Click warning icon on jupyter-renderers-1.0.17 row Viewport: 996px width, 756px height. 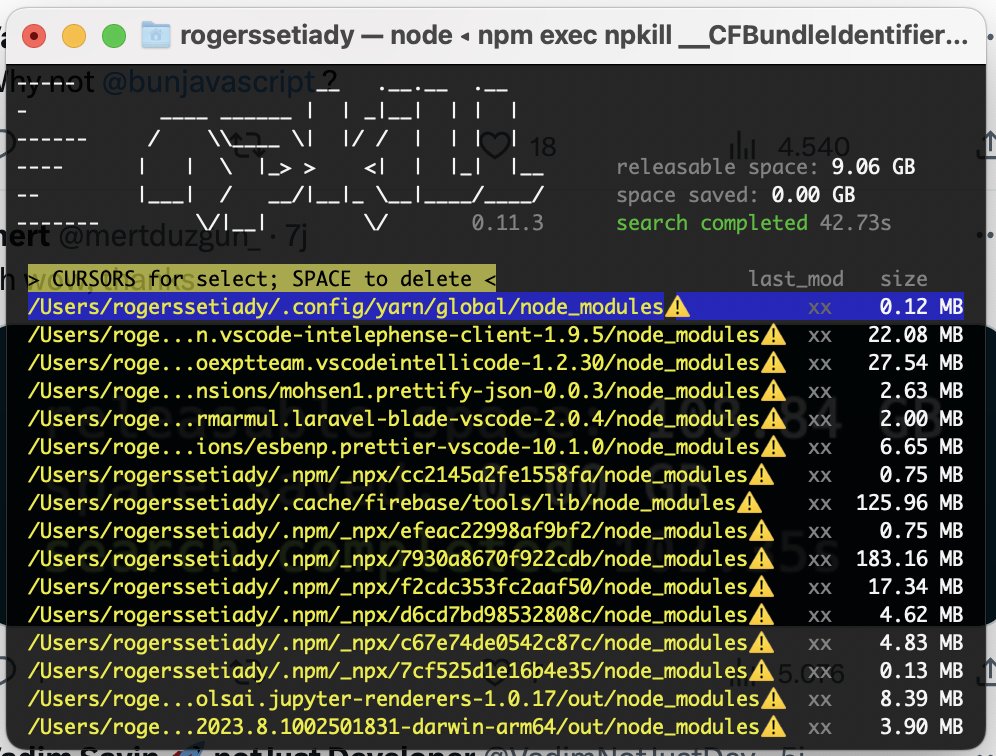coord(773,698)
